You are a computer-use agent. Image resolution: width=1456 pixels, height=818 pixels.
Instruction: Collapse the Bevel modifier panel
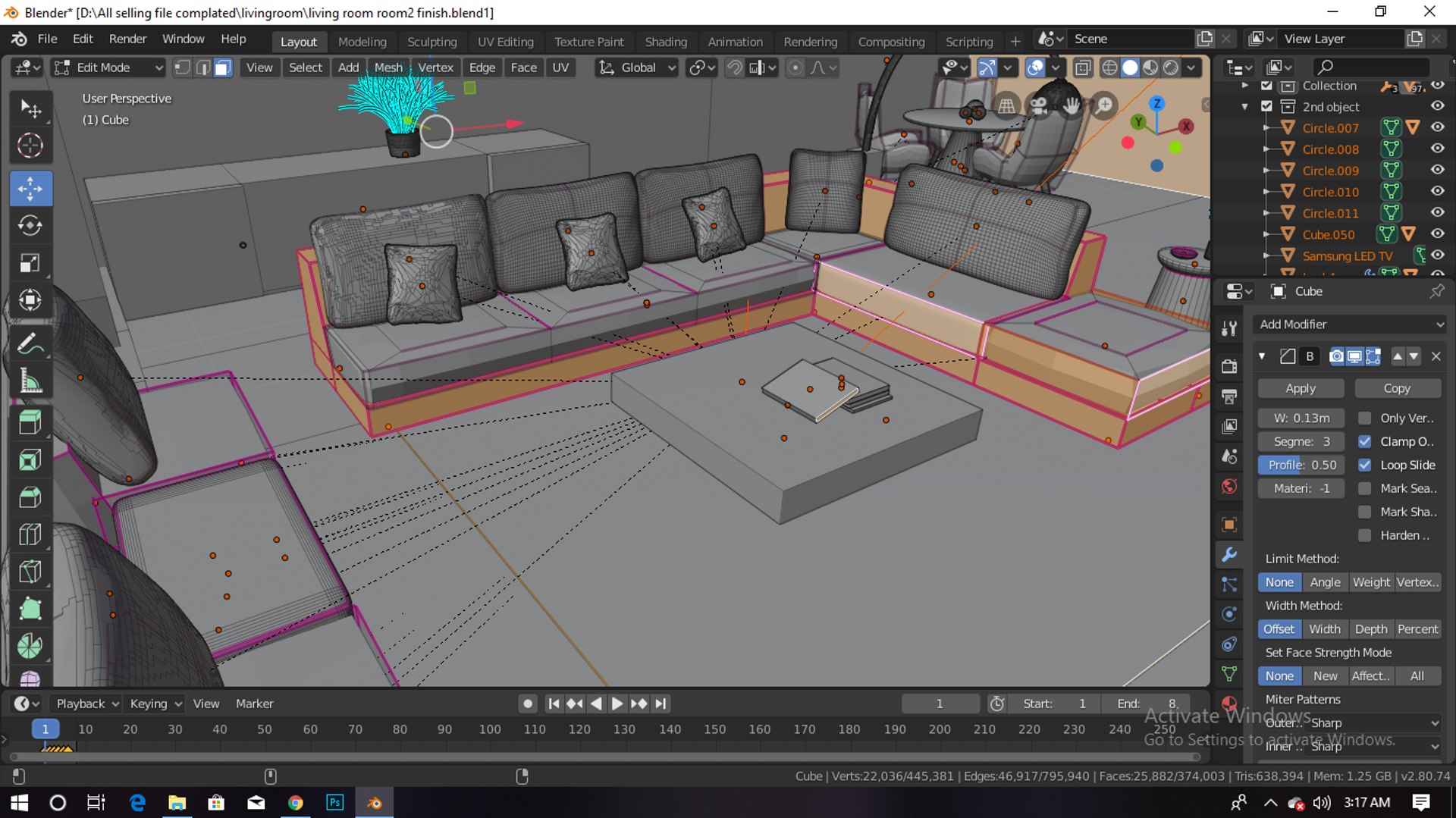(1262, 356)
